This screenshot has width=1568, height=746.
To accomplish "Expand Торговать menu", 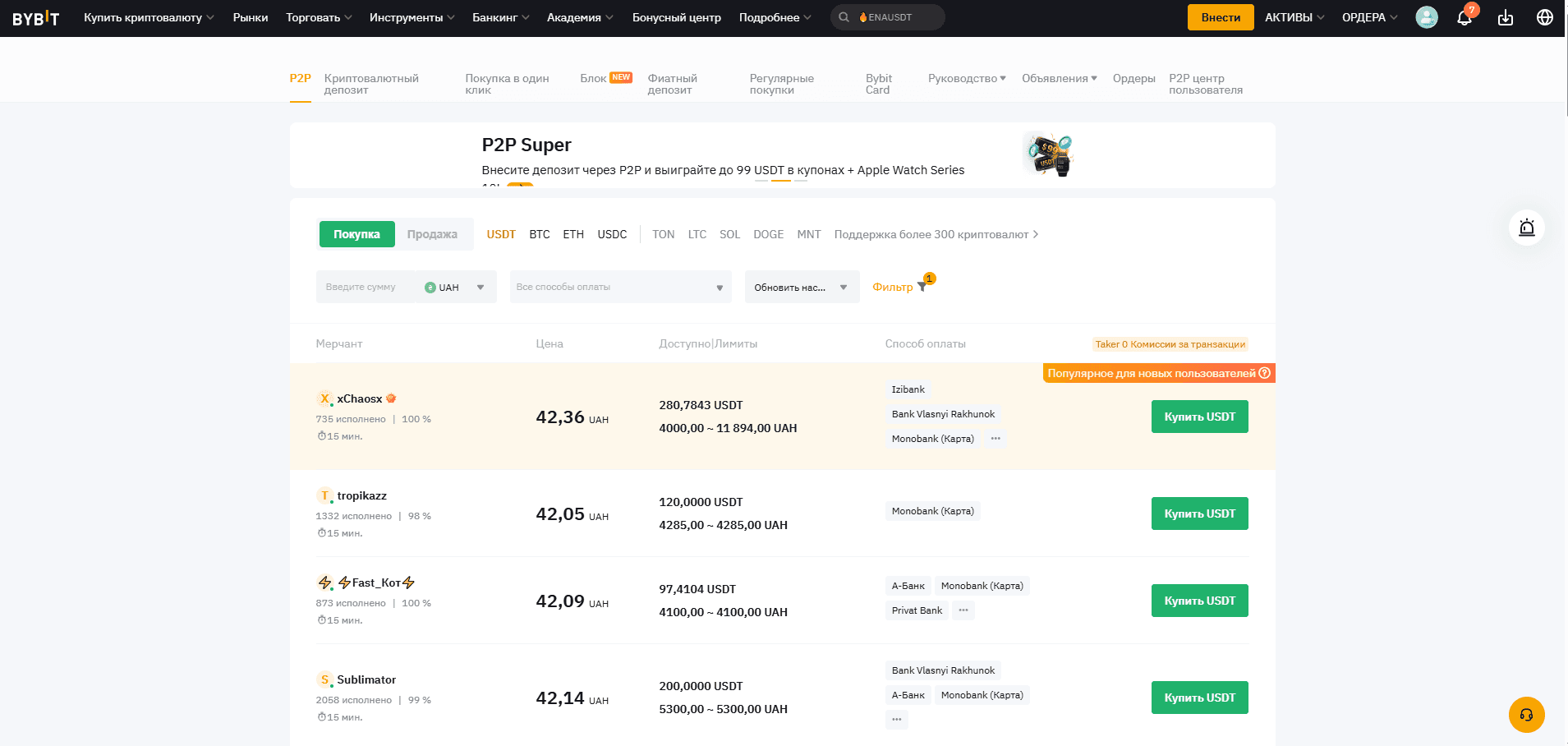I will (x=319, y=17).
